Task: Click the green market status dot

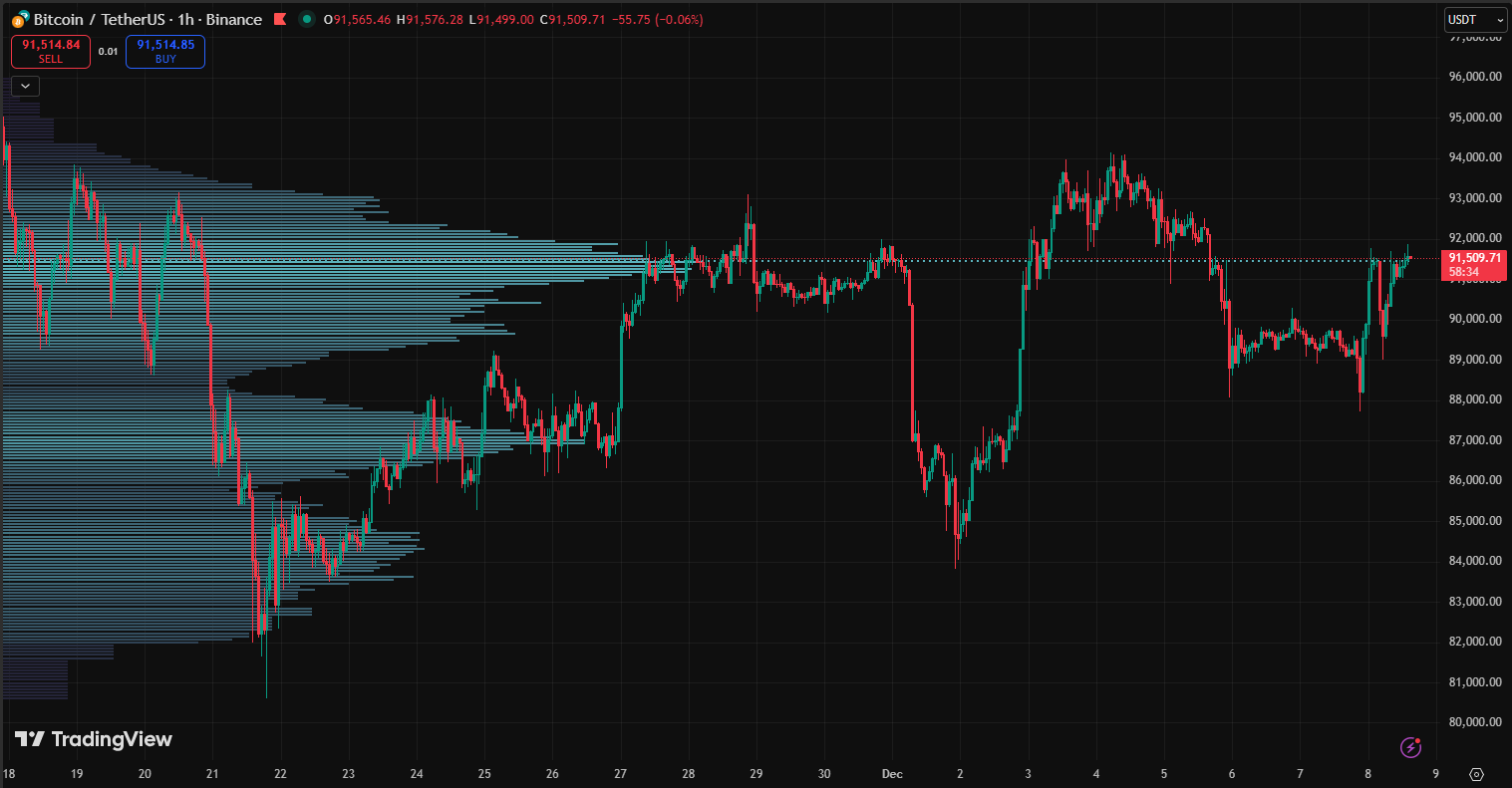Action: (x=307, y=19)
